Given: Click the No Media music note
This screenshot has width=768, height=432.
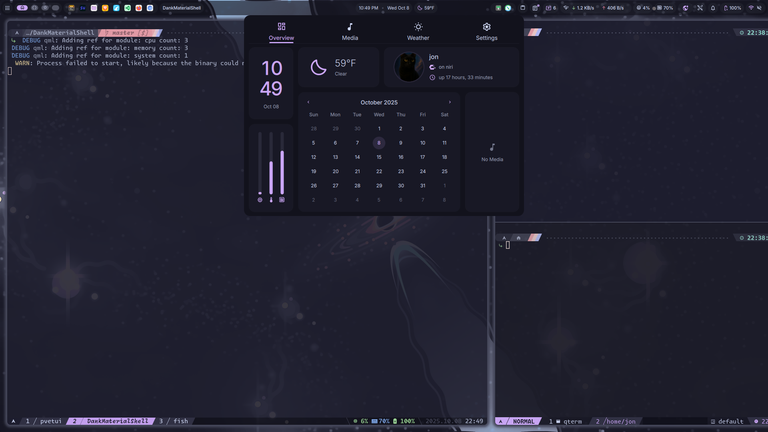Looking at the screenshot, I should click(492, 148).
